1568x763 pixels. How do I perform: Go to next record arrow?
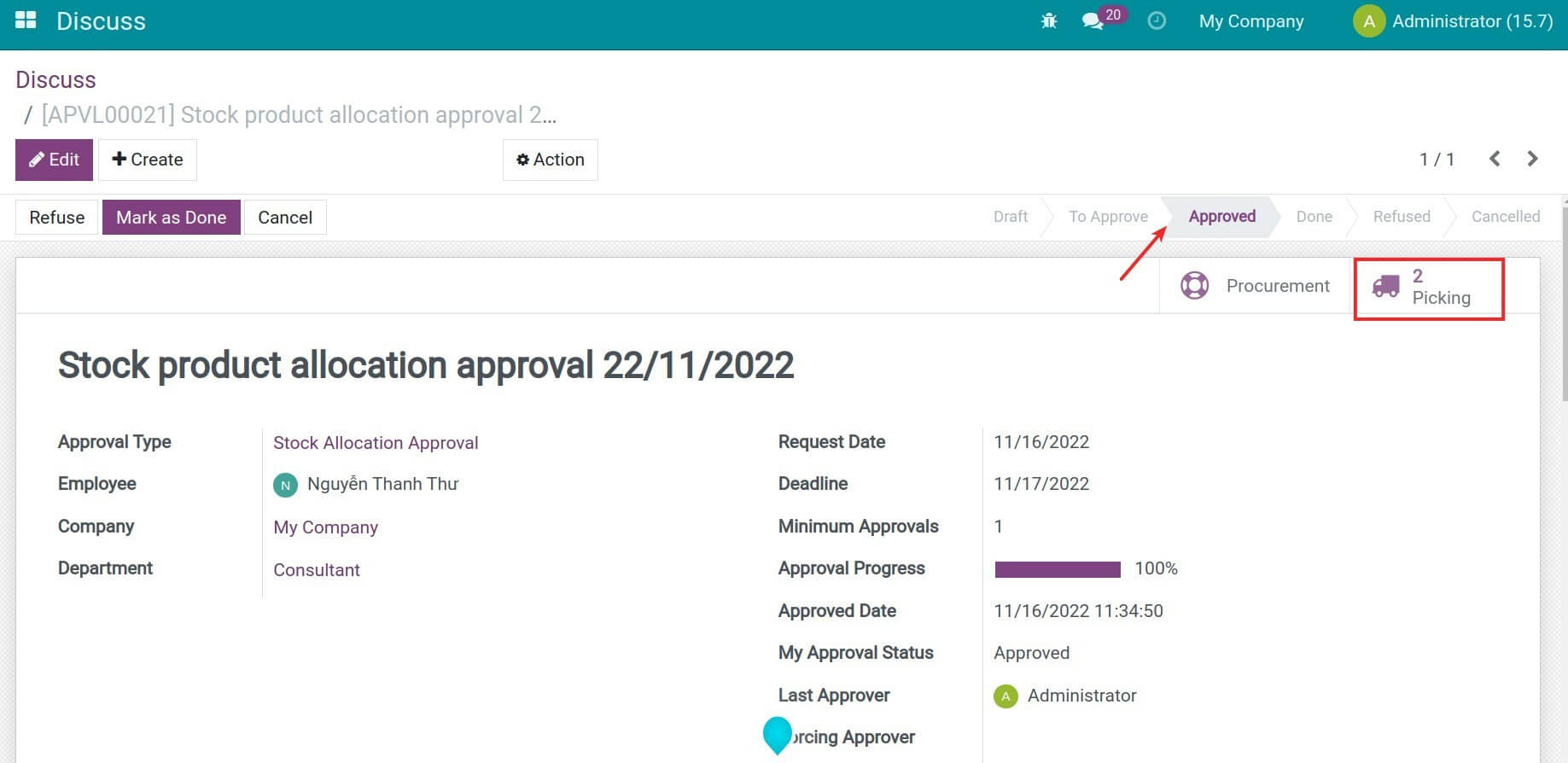point(1532,159)
